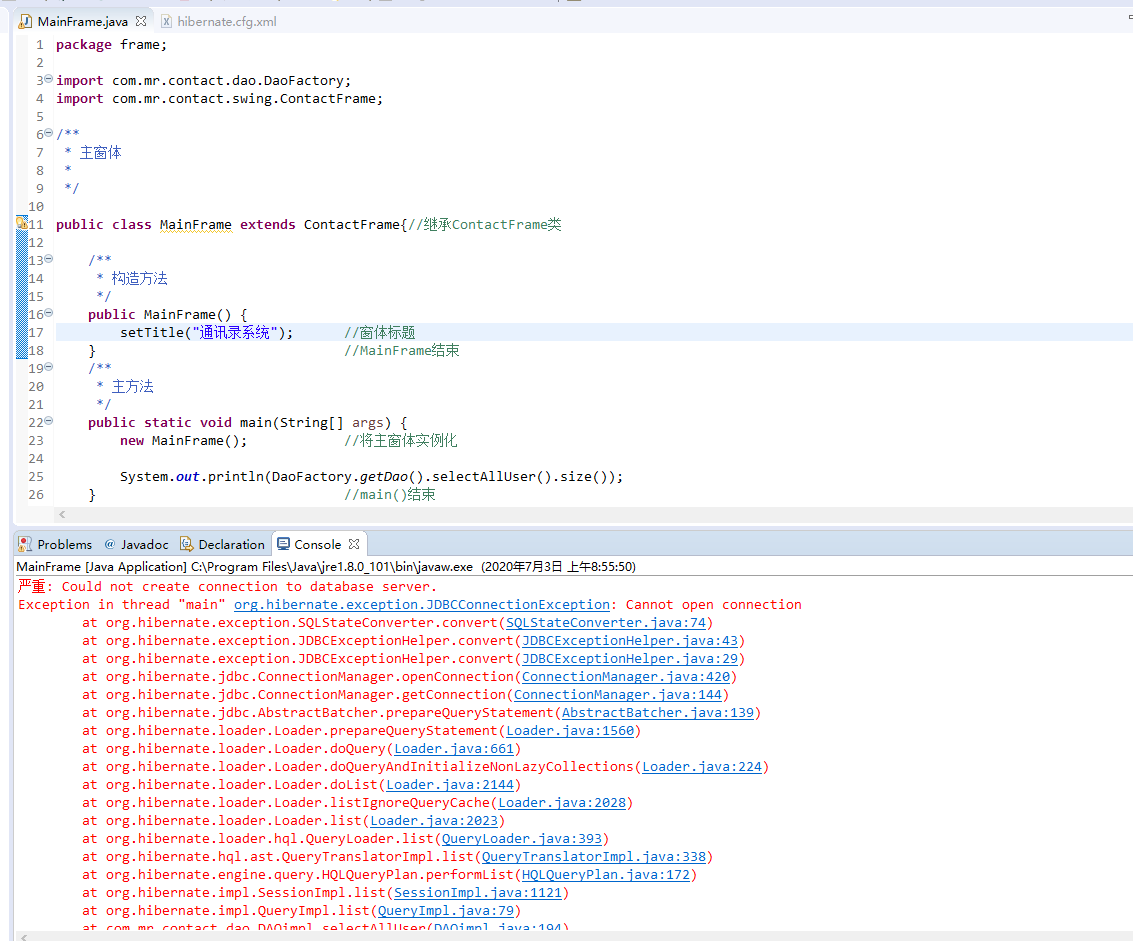Screen dimensions: 1133x941
Task: Open the Loader.java:661 link
Action: point(454,749)
